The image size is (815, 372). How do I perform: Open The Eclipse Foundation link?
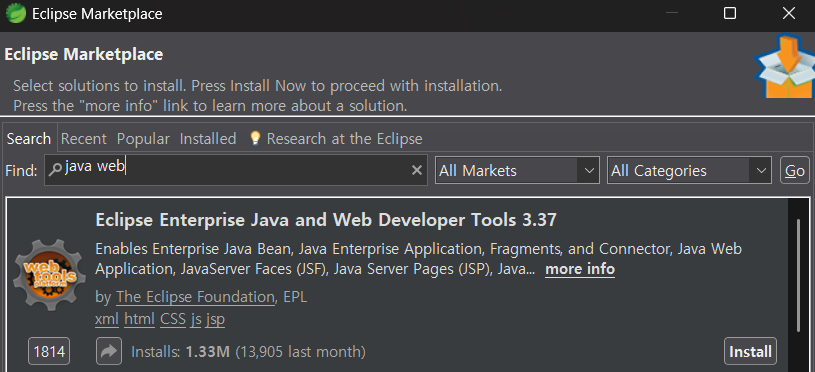point(195,297)
